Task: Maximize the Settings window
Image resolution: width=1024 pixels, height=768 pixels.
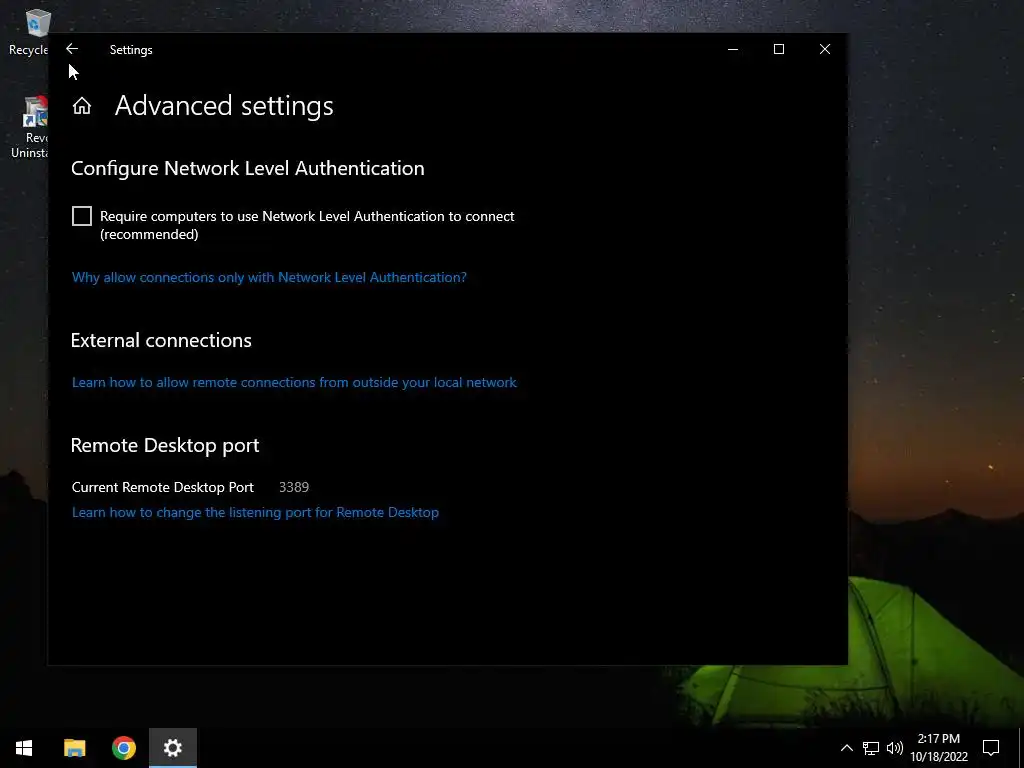Action: pos(778,50)
